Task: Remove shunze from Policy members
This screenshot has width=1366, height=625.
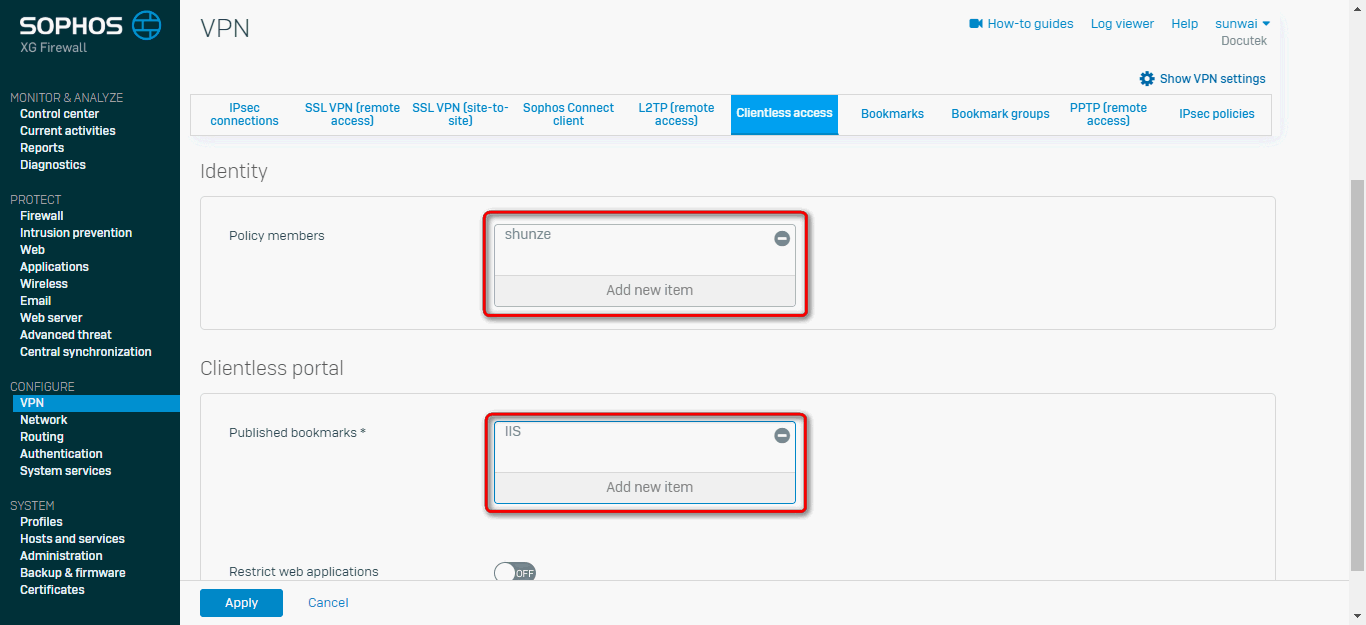Action: click(782, 238)
